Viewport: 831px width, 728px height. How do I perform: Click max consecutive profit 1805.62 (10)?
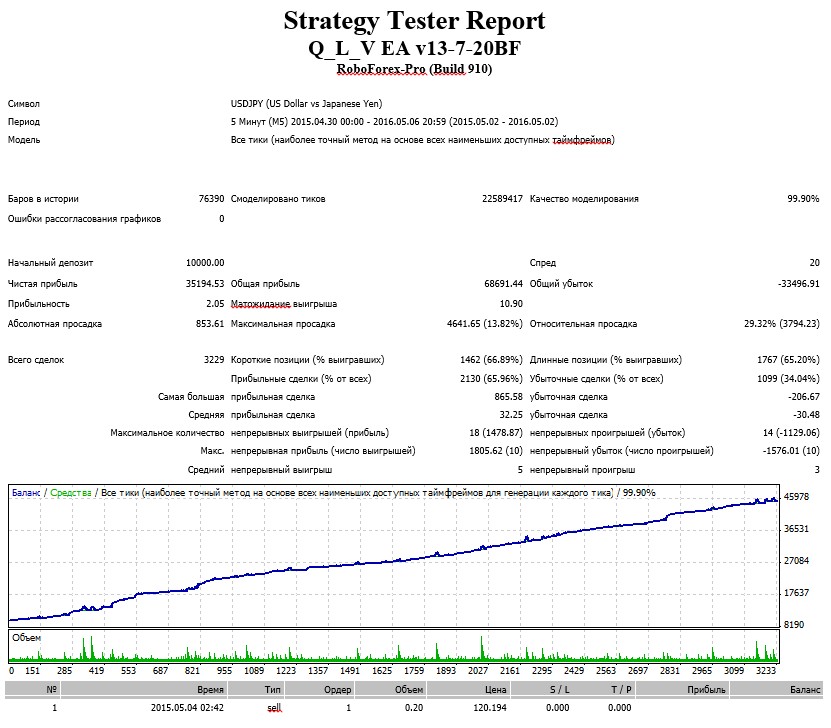(x=496, y=451)
